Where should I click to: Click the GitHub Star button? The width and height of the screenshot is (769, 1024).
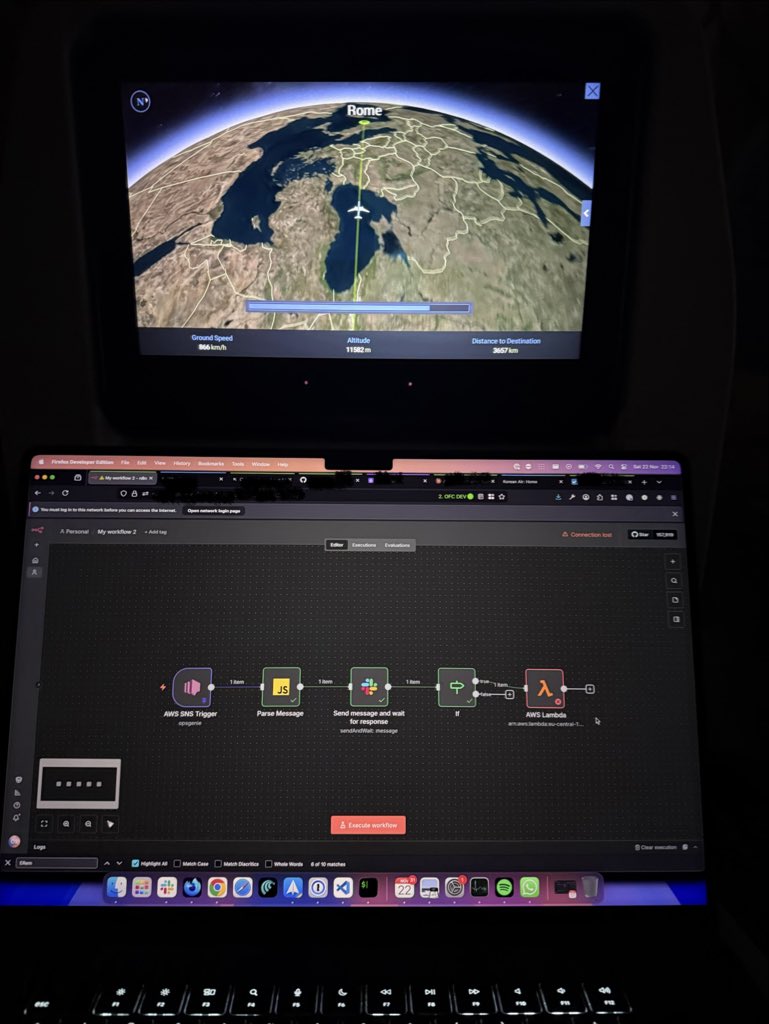[x=652, y=534]
